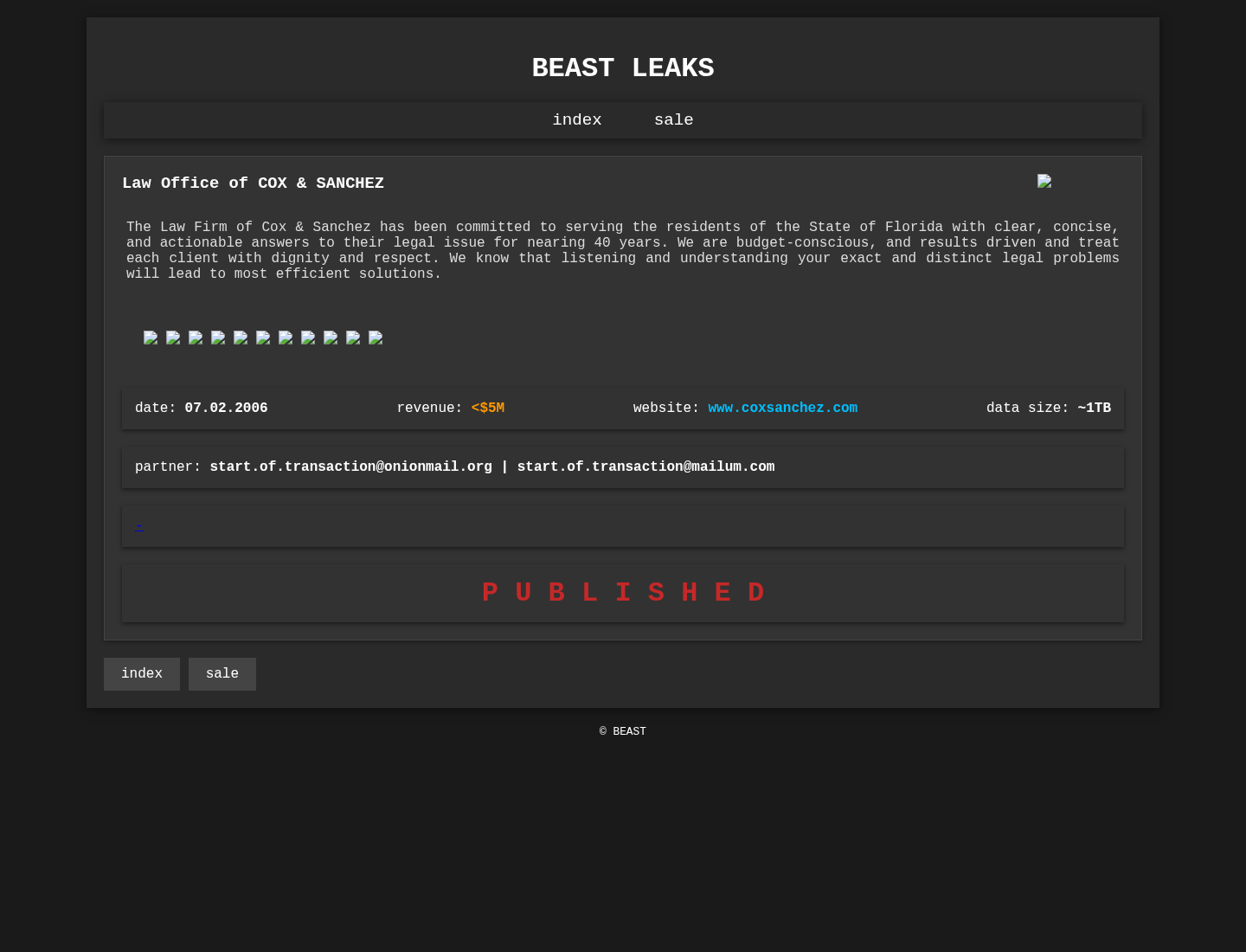Open the second broken thumbnail image
This screenshot has width=1246, height=952.
173,338
